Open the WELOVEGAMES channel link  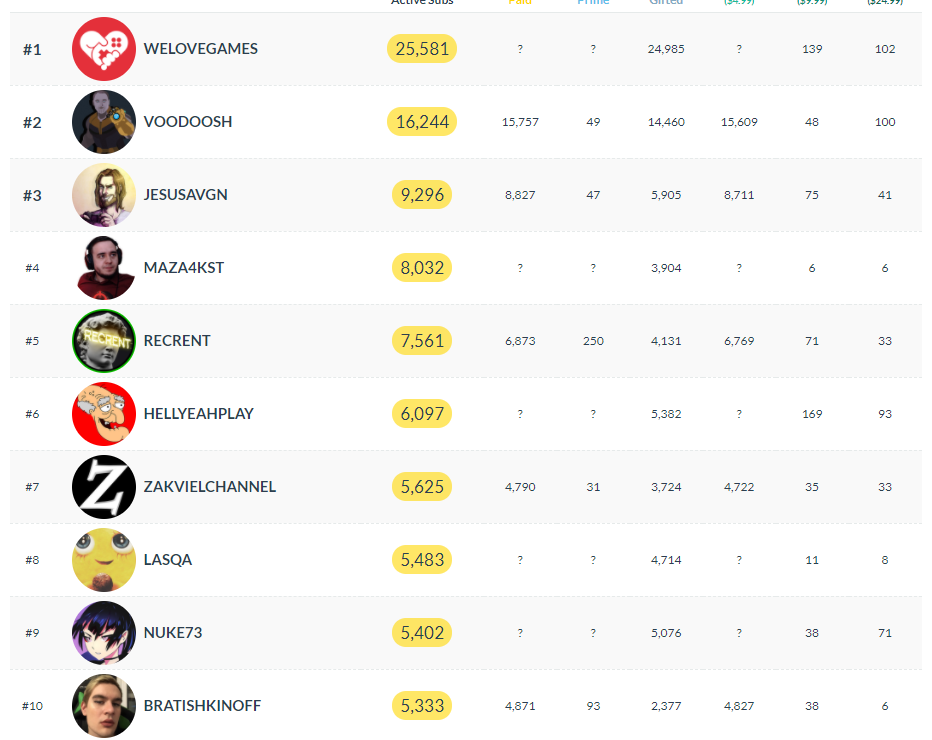[x=201, y=49]
